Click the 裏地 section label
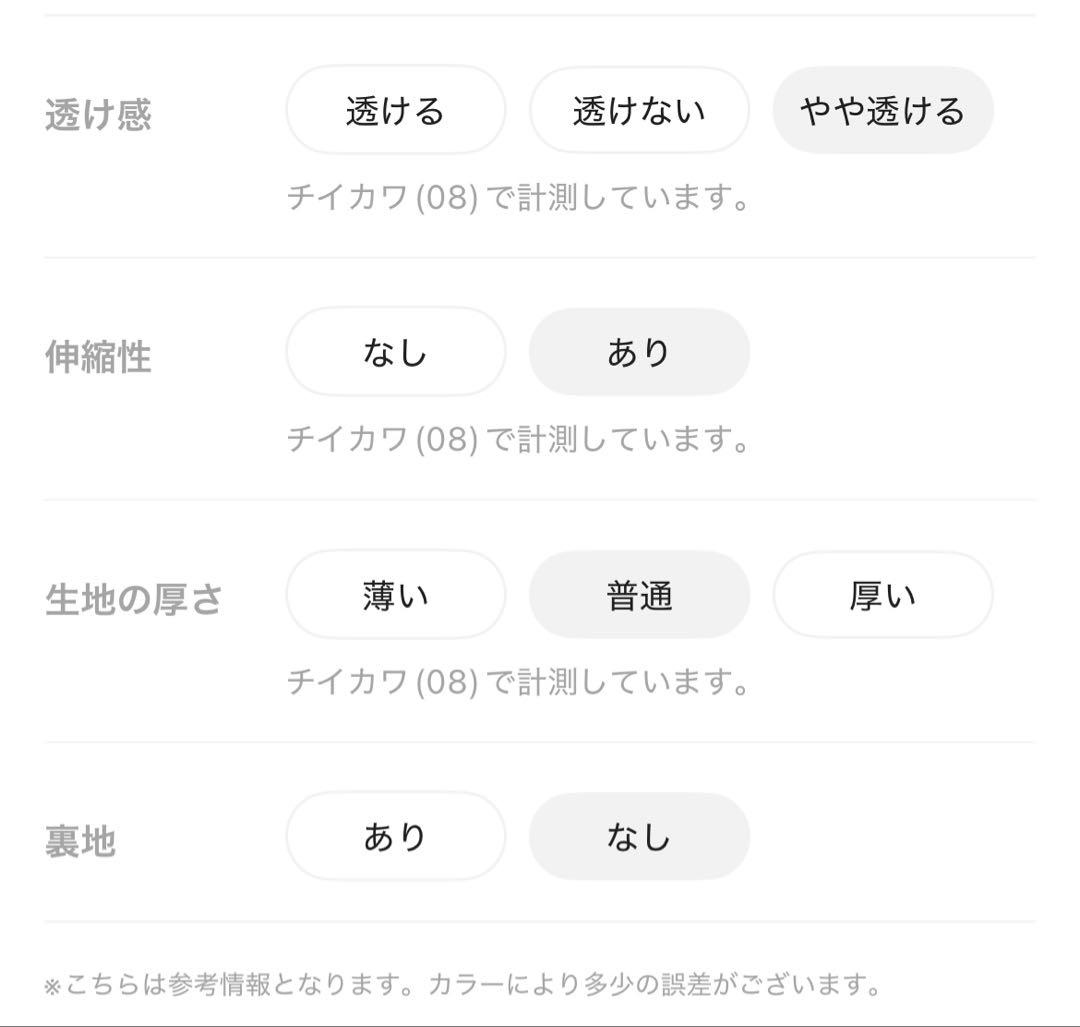1080x1027 pixels. point(81,840)
